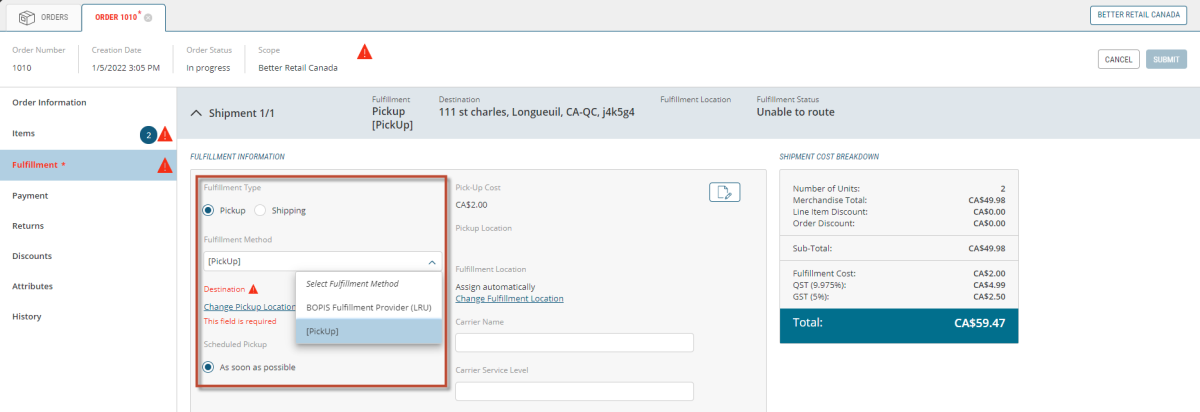Click the Items count badge showing 2
The image size is (1200, 412).
coord(148,134)
